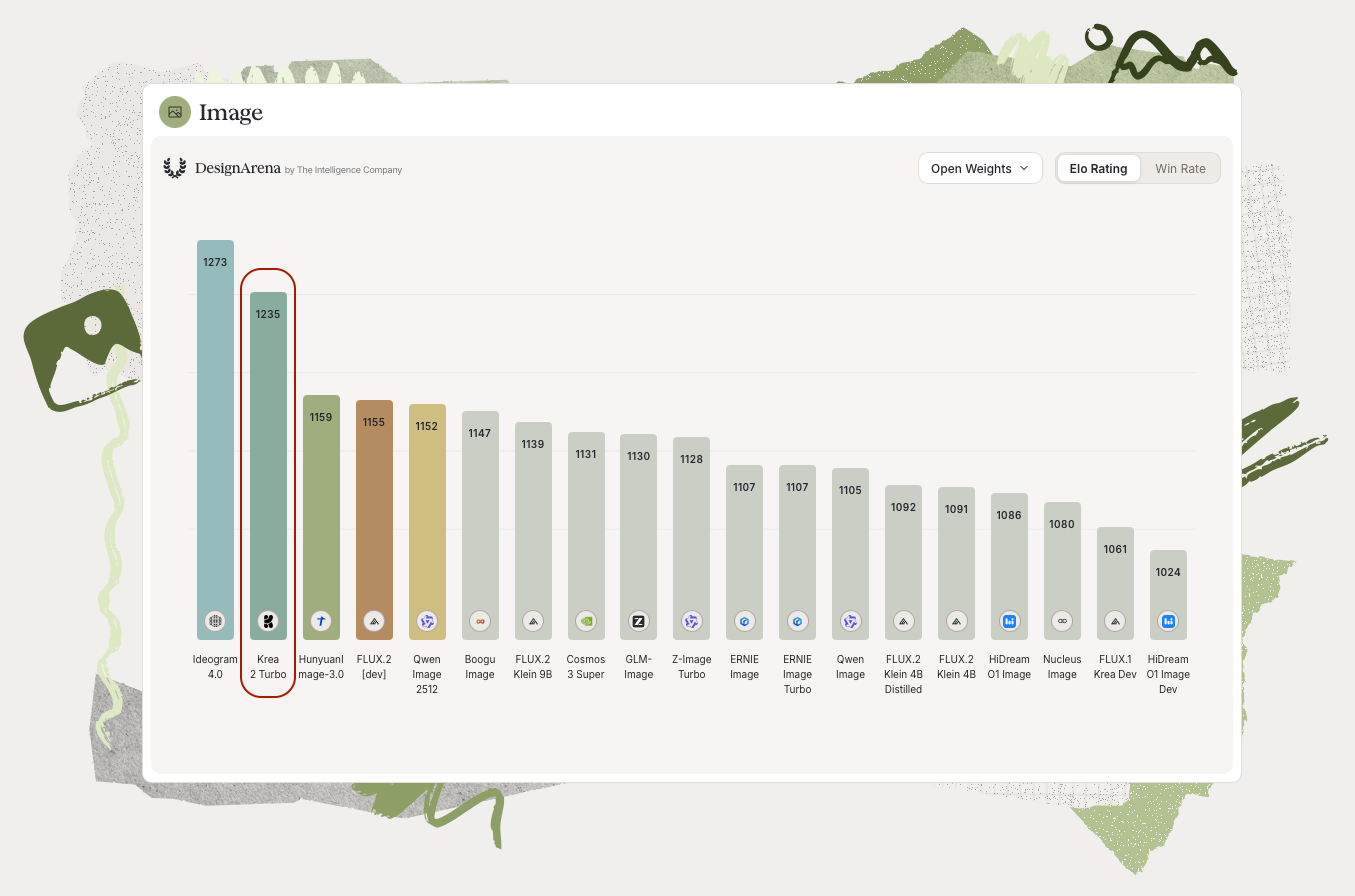1355x896 pixels.
Task: Click the 'Image' section heading text
Action: pyautogui.click(x=231, y=113)
